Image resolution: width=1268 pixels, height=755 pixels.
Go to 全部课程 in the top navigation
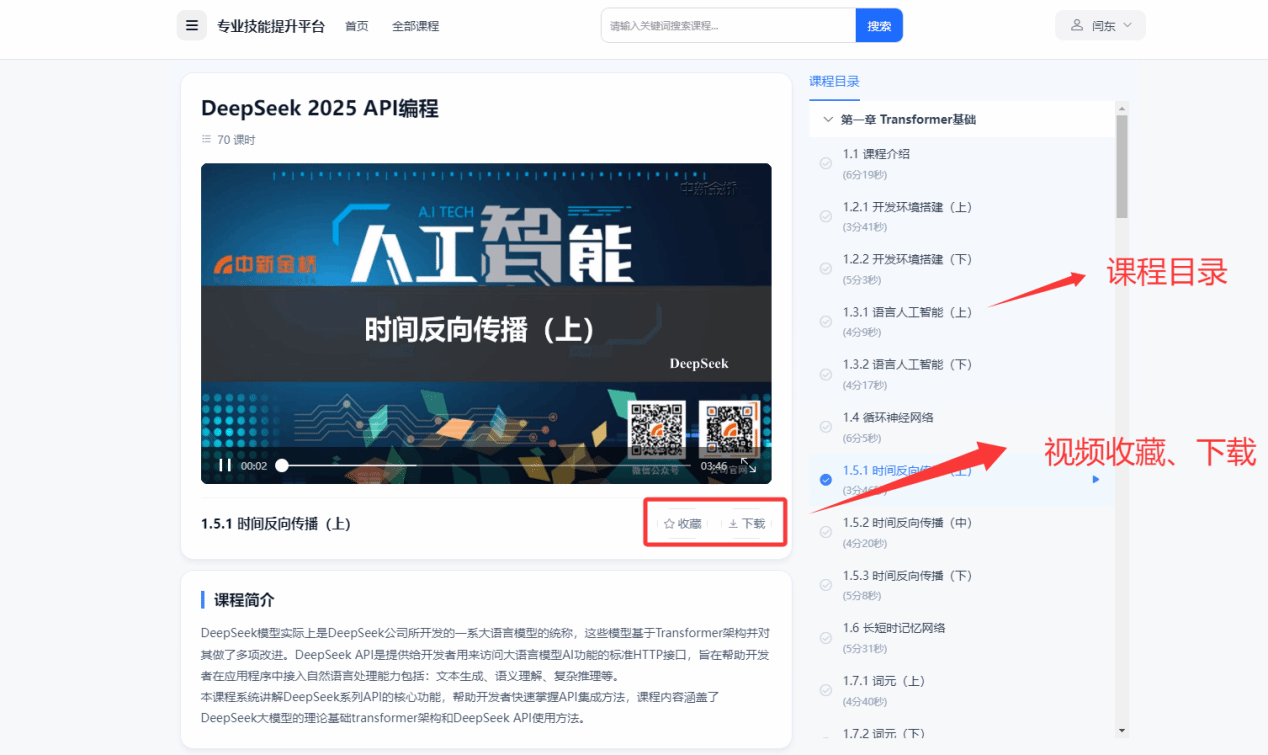[x=415, y=26]
